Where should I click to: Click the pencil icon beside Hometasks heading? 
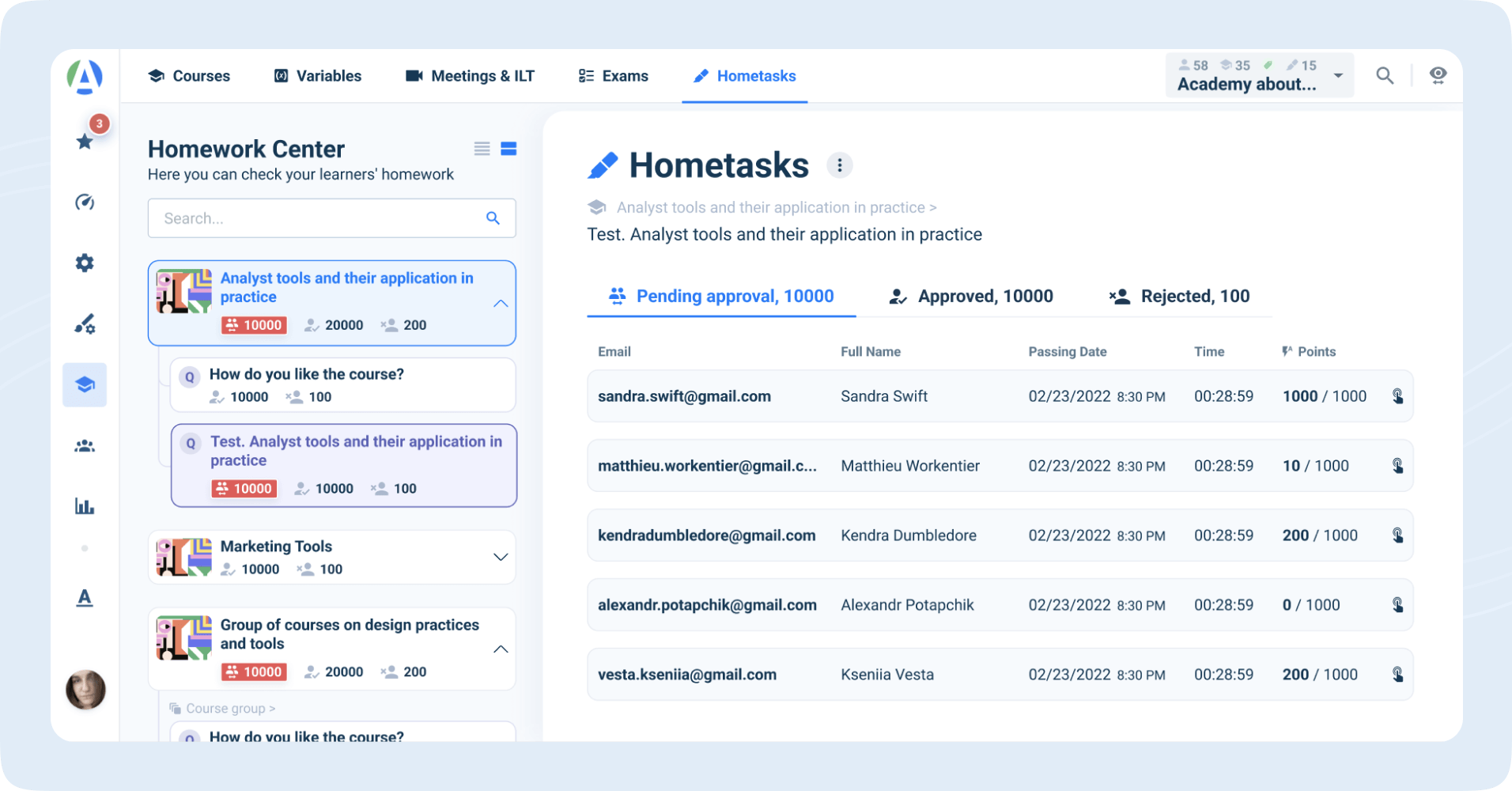coord(603,165)
